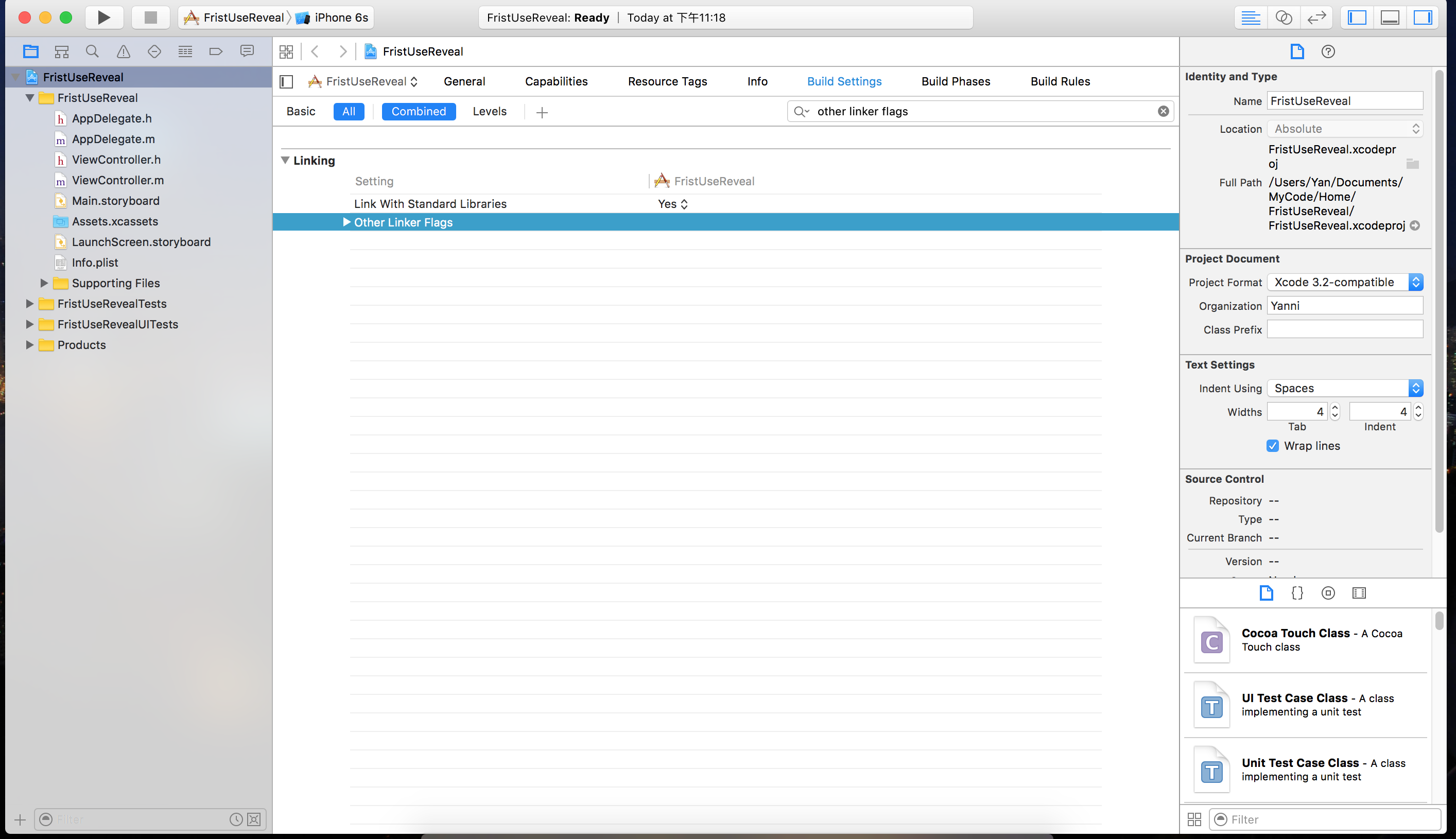This screenshot has width=1456, height=839.
Task: Change Link With Standard Libraries value
Action: click(673, 203)
